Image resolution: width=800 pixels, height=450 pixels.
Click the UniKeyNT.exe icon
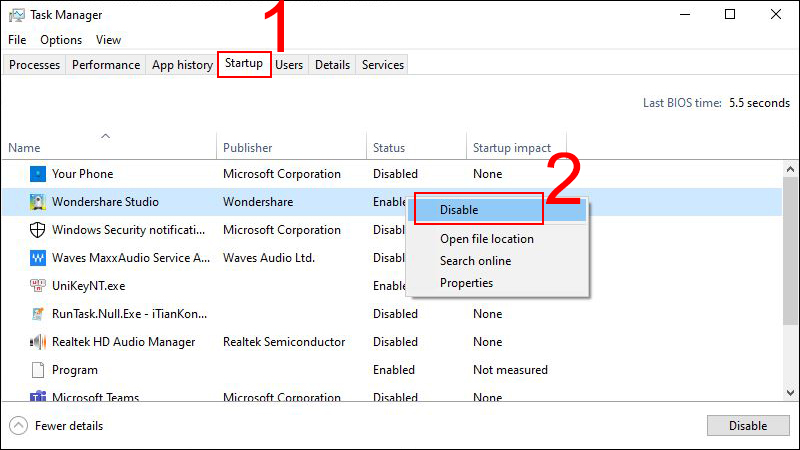coord(38,286)
